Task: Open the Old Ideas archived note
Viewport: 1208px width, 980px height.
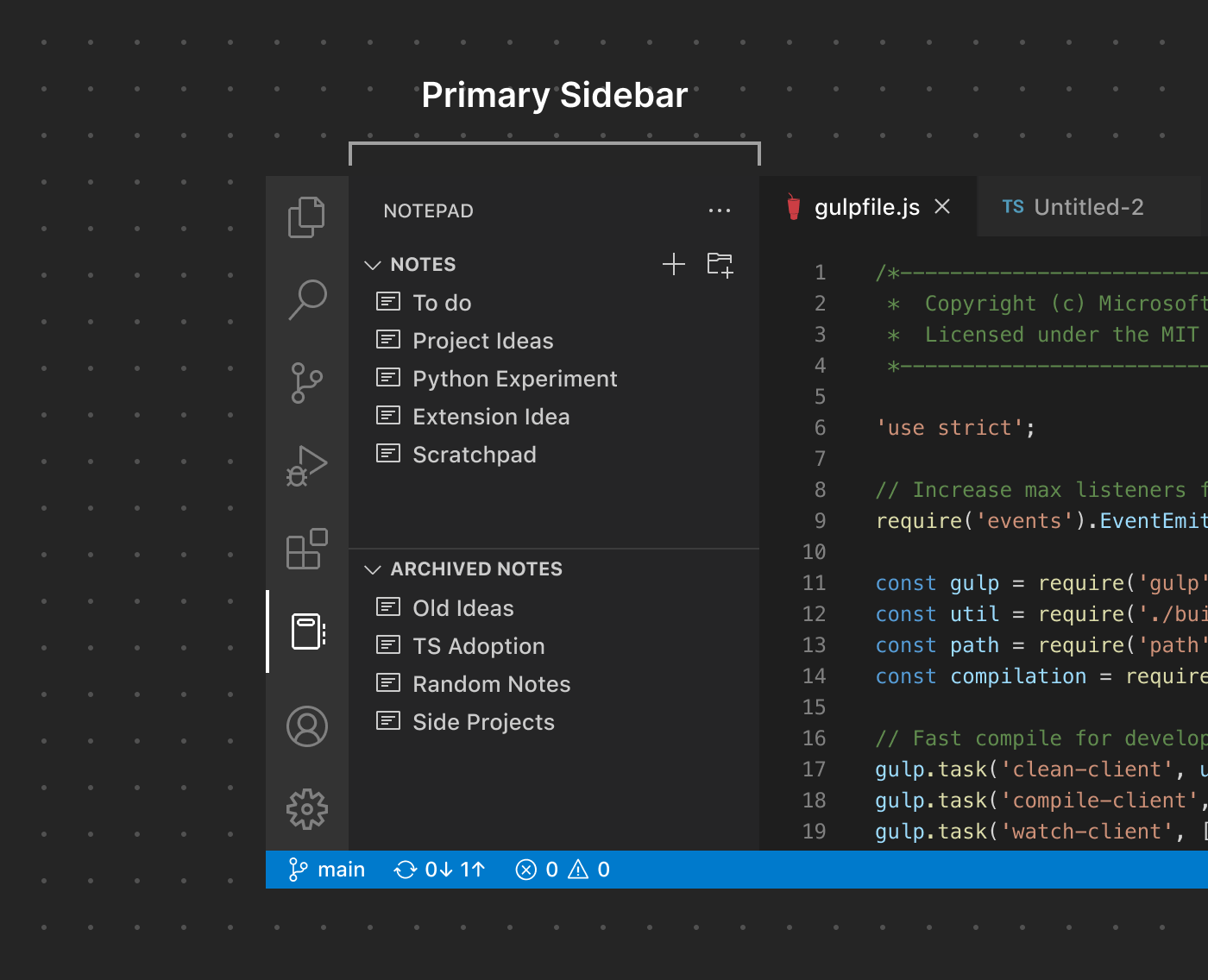Action: (462, 607)
